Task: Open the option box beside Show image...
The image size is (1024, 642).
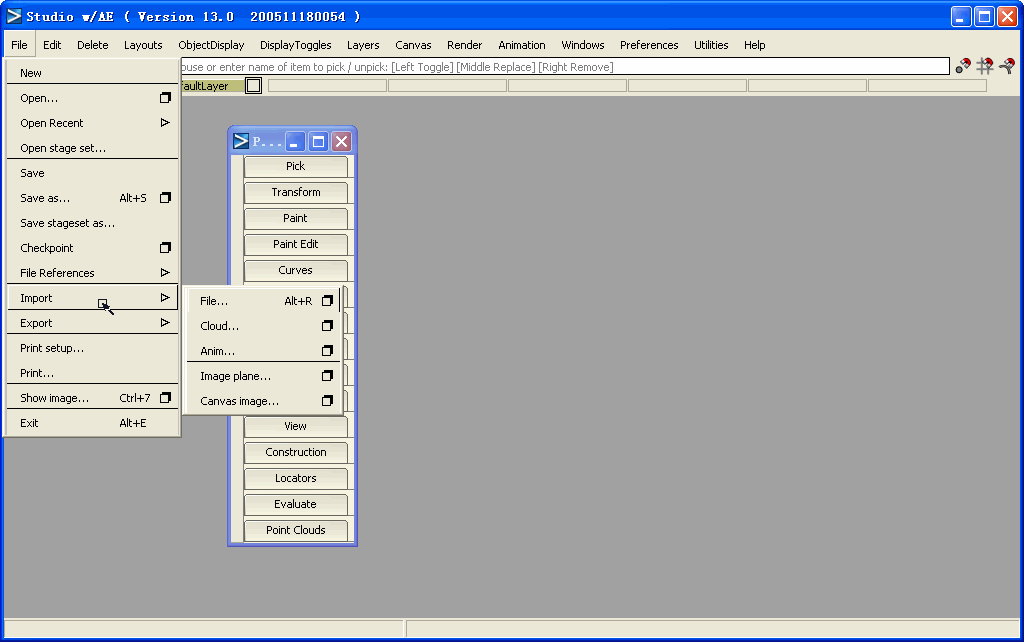Action: 165,398
